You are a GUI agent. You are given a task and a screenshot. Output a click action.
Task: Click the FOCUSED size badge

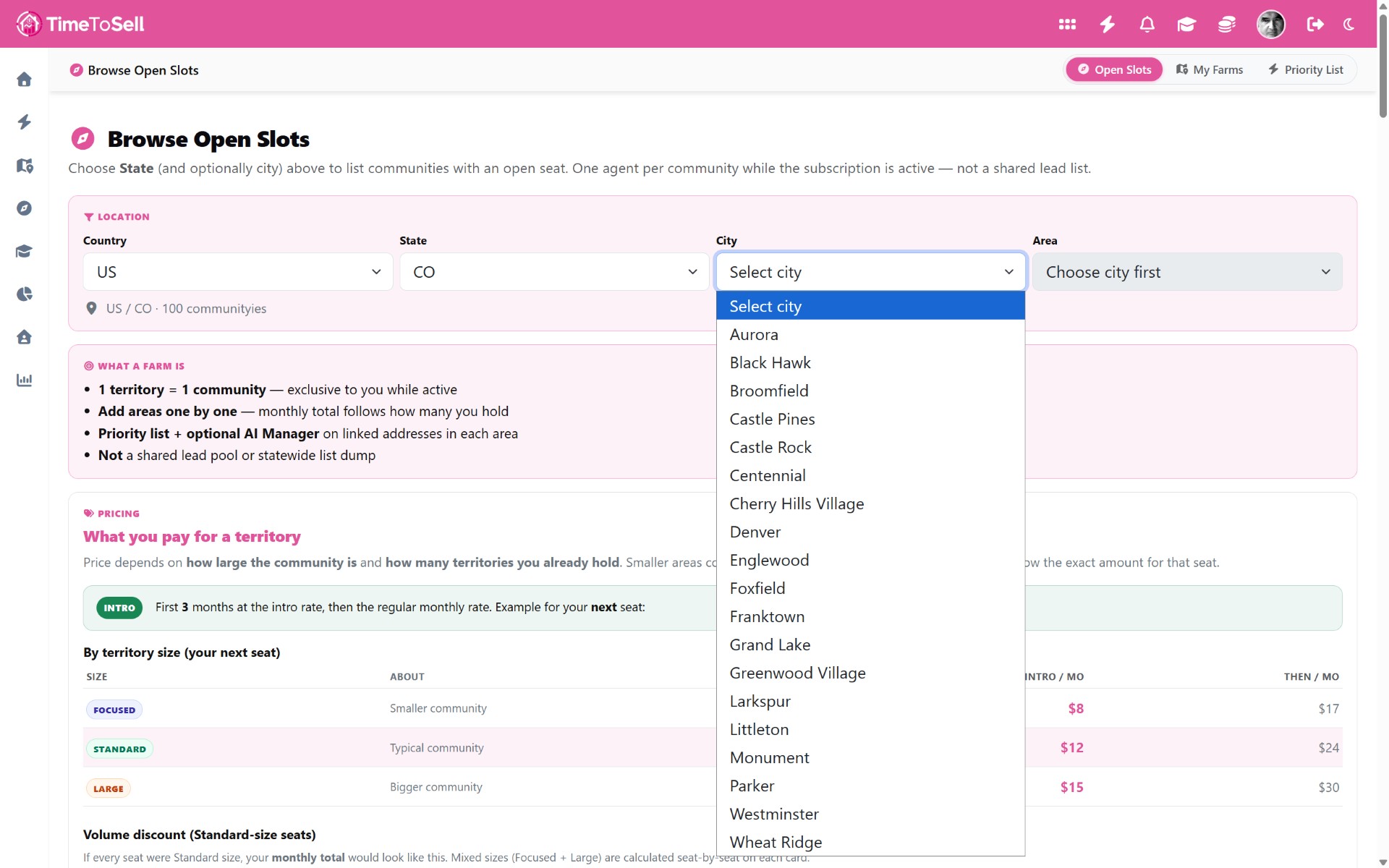pos(114,710)
